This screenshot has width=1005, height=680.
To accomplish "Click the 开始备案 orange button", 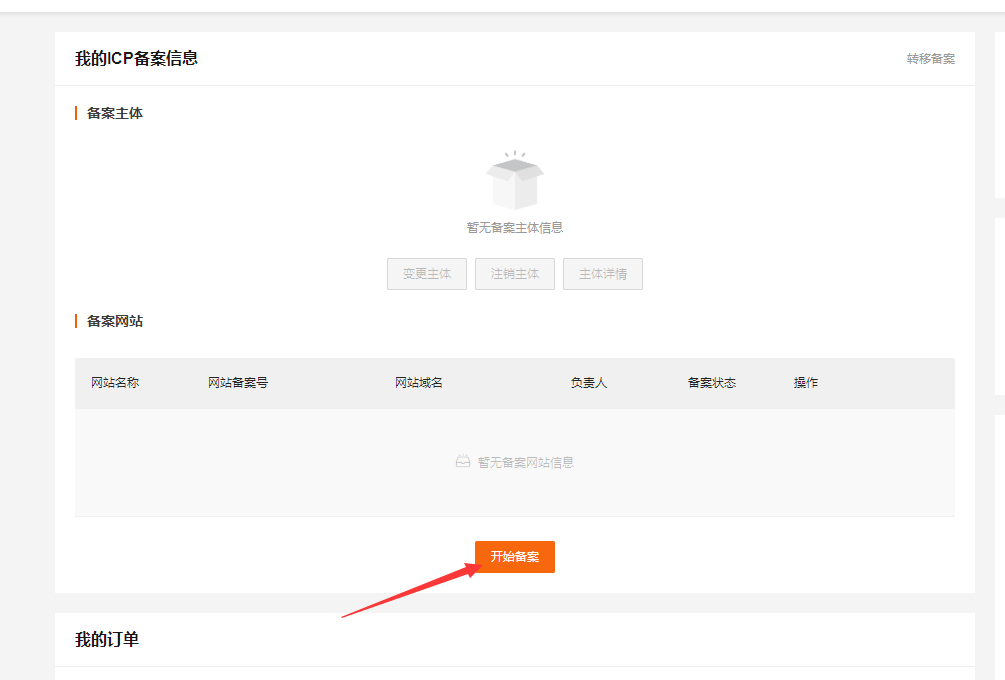I will (x=515, y=557).
